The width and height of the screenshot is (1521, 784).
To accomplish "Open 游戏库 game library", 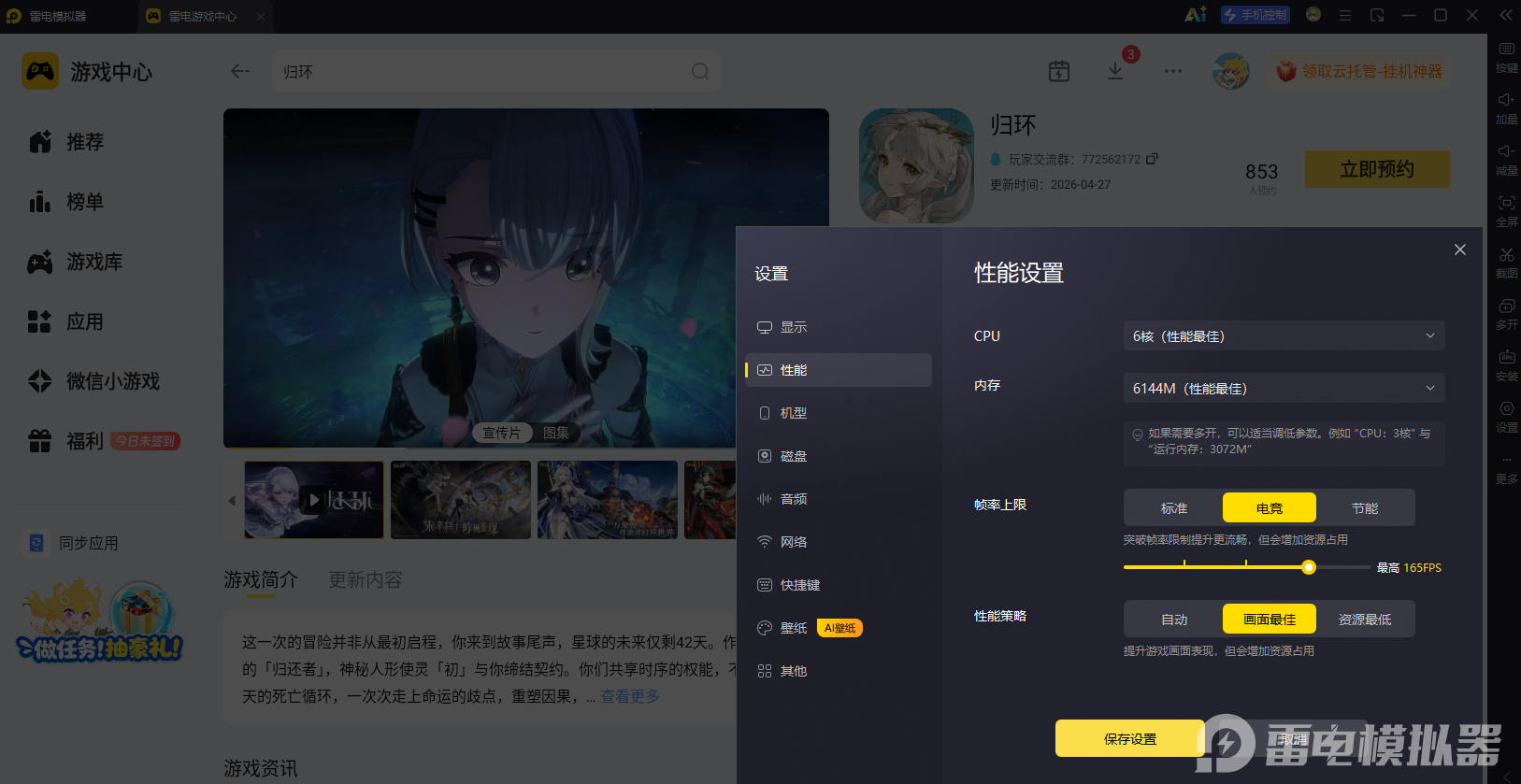I will pyautogui.click(x=76, y=262).
